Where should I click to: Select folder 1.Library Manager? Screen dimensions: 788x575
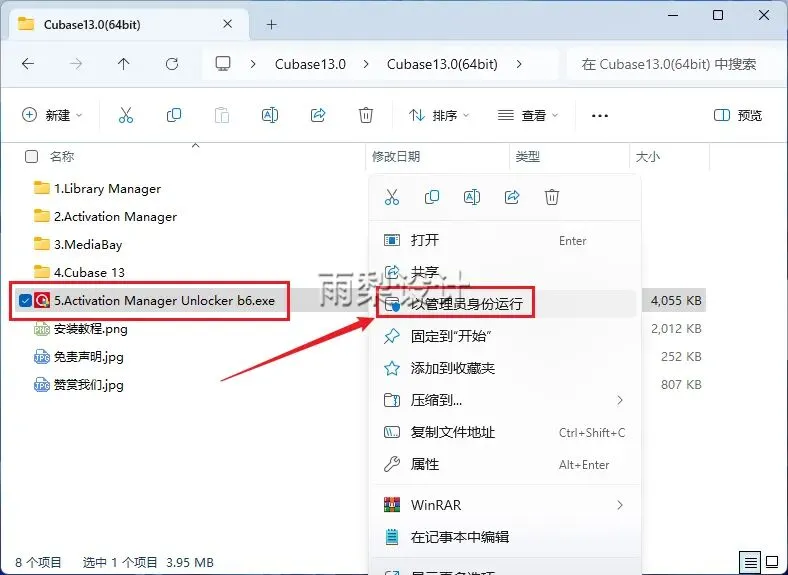click(x=107, y=188)
